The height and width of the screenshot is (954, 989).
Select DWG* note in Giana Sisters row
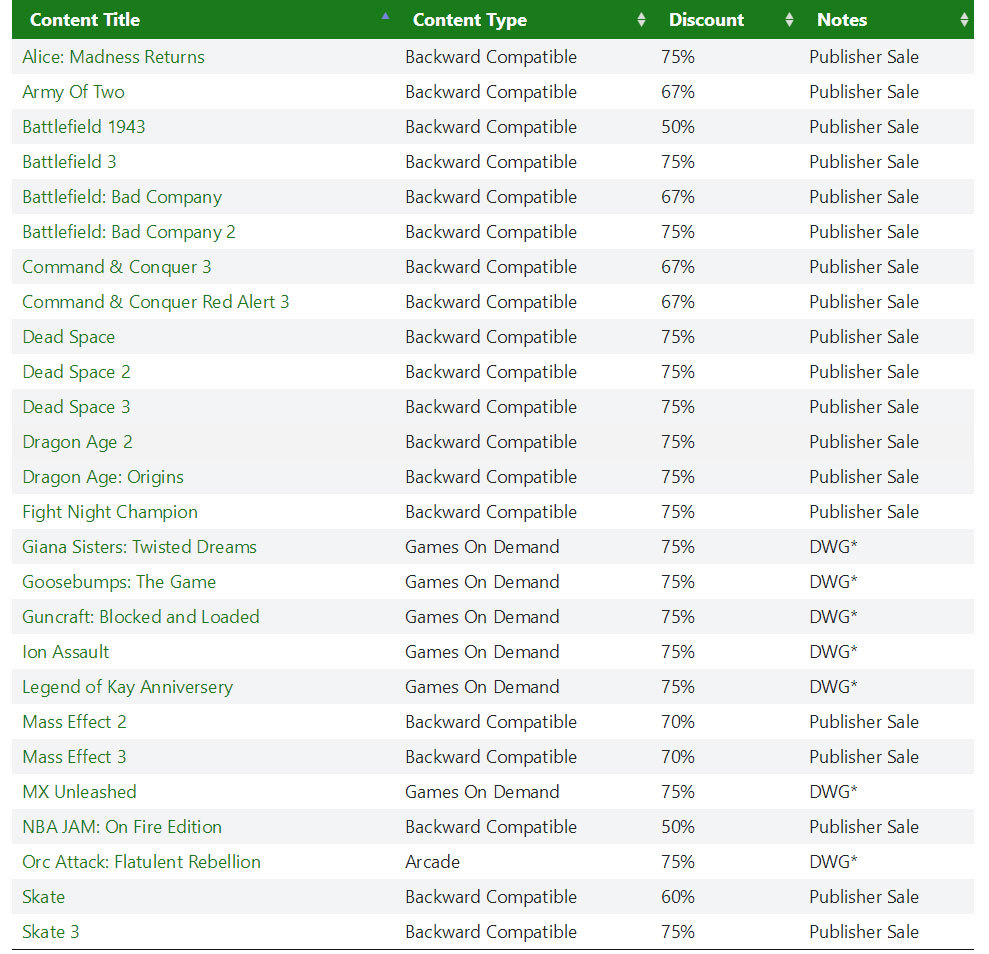tap(833, 547)
